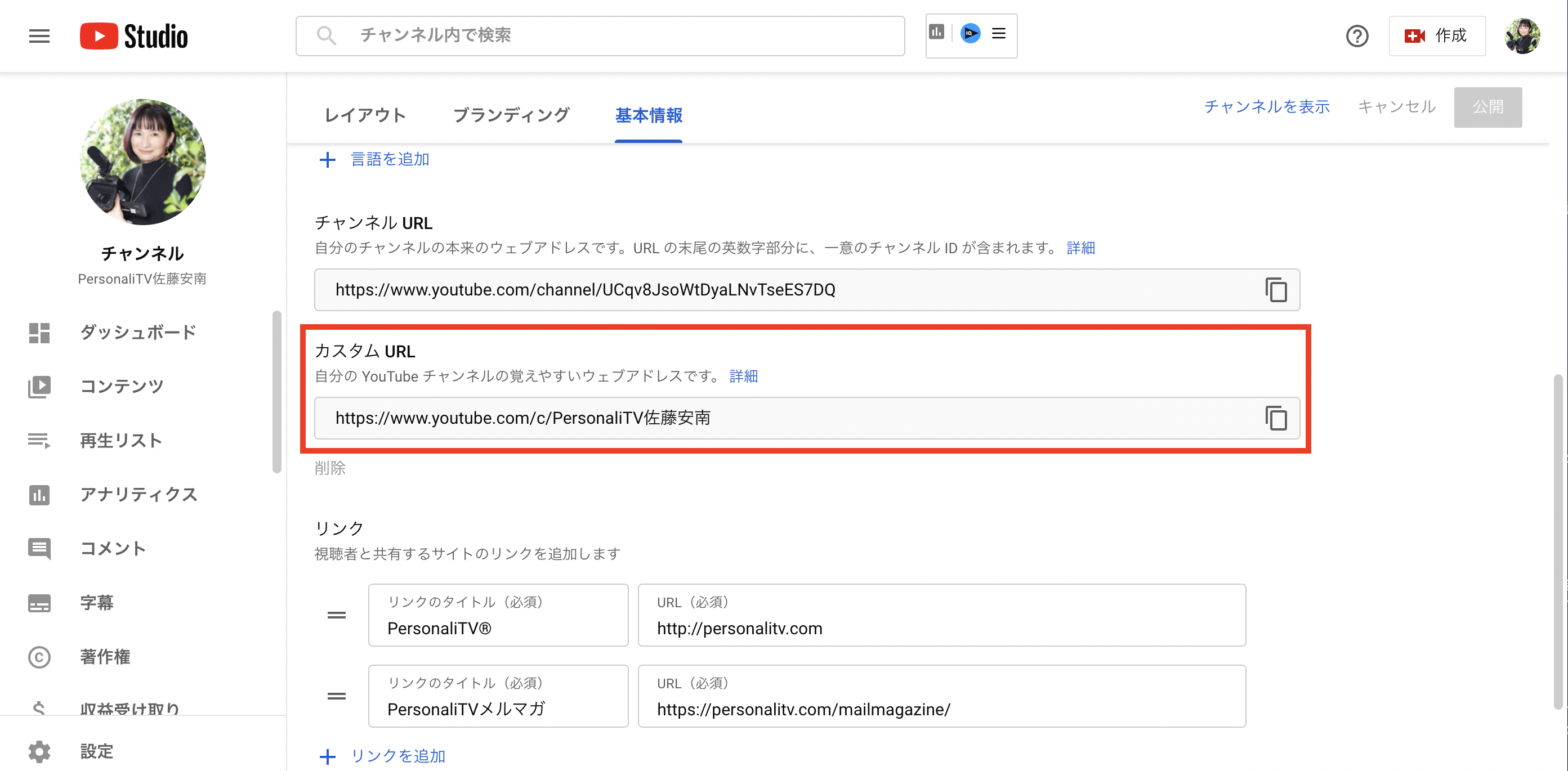Open the bar chart extension icon
The image size is (1568, 771).
pyautogui.click(x=936, y=32)
